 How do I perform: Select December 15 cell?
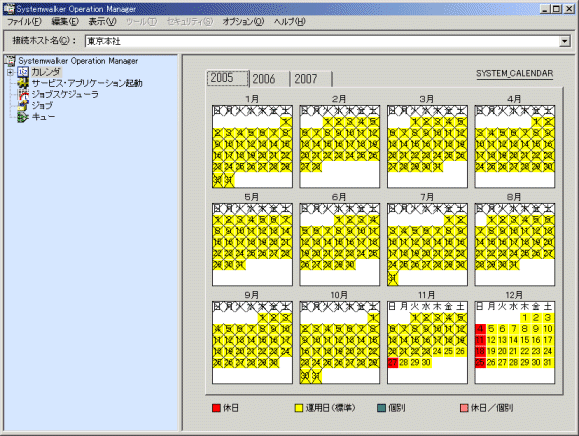(x=525, y=340)
